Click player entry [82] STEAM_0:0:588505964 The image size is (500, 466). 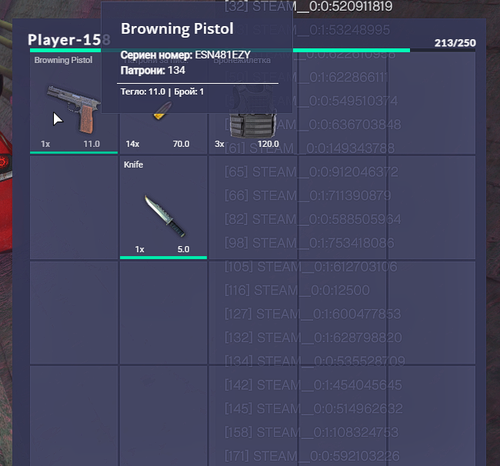[313, 219]
